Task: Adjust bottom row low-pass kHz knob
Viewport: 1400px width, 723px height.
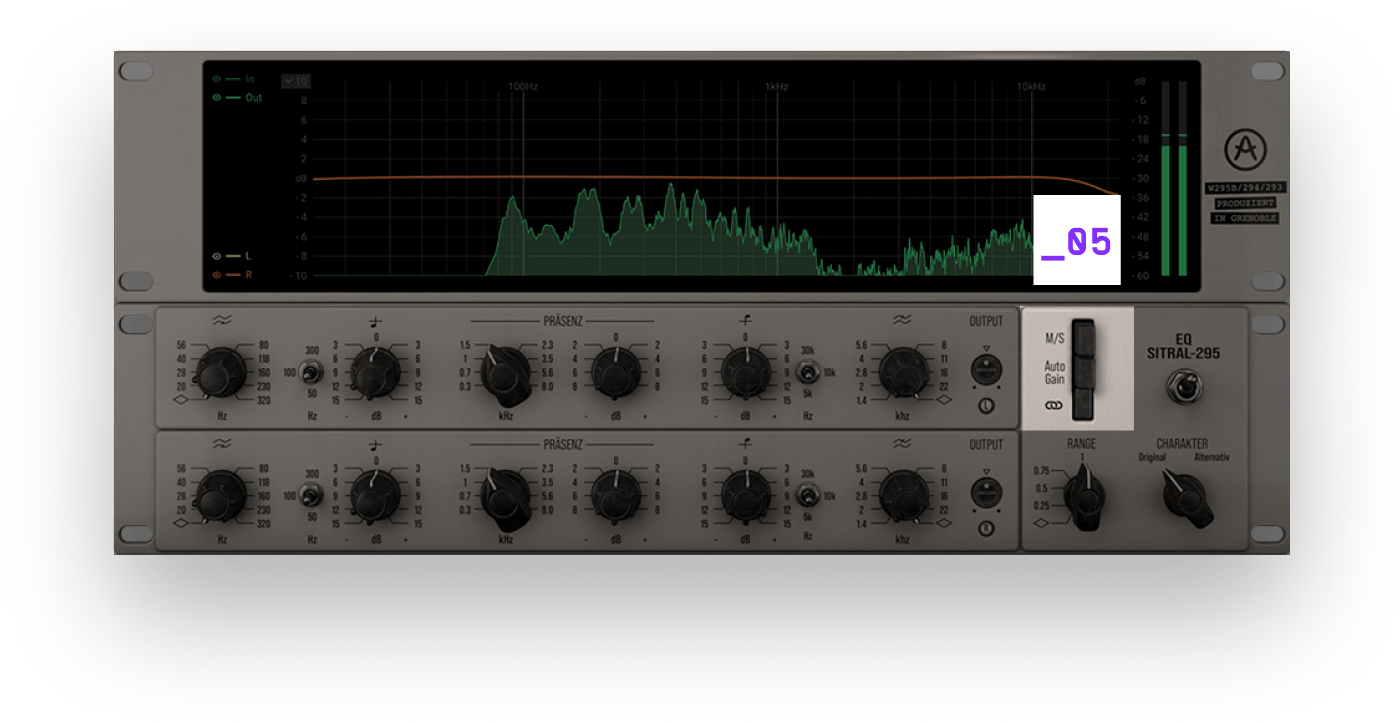Action: 903,495
